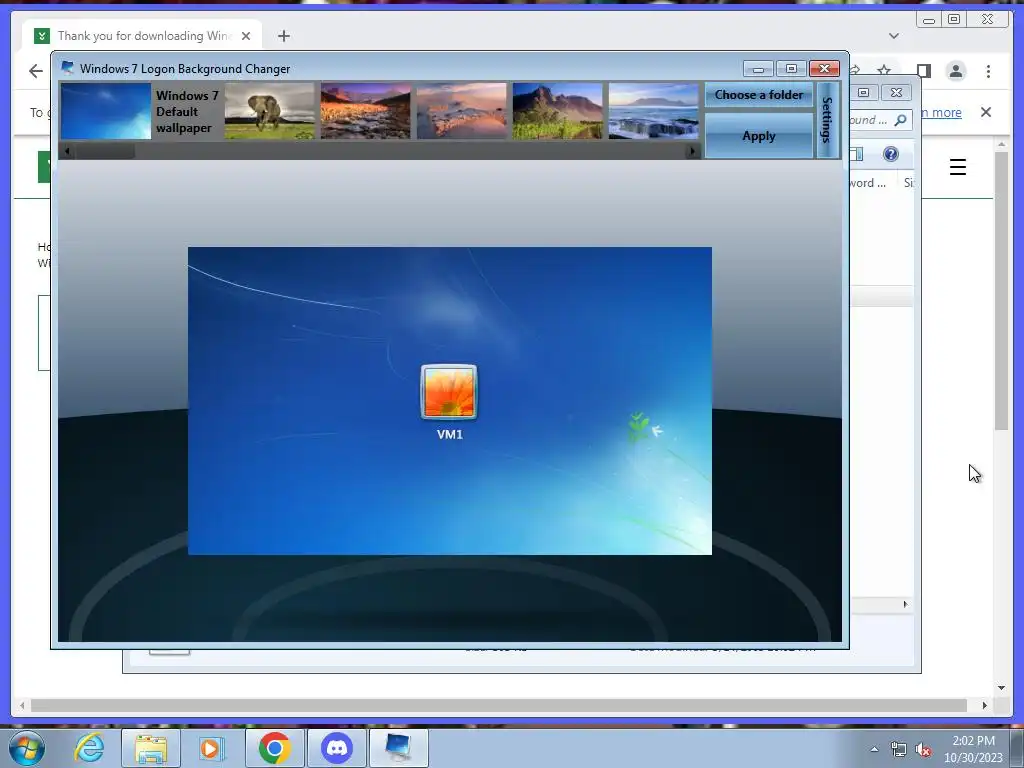Switch to Chrome on the taskbar
The width and height of the screenshot is (1024, 768).
click(x=274, y=748)
